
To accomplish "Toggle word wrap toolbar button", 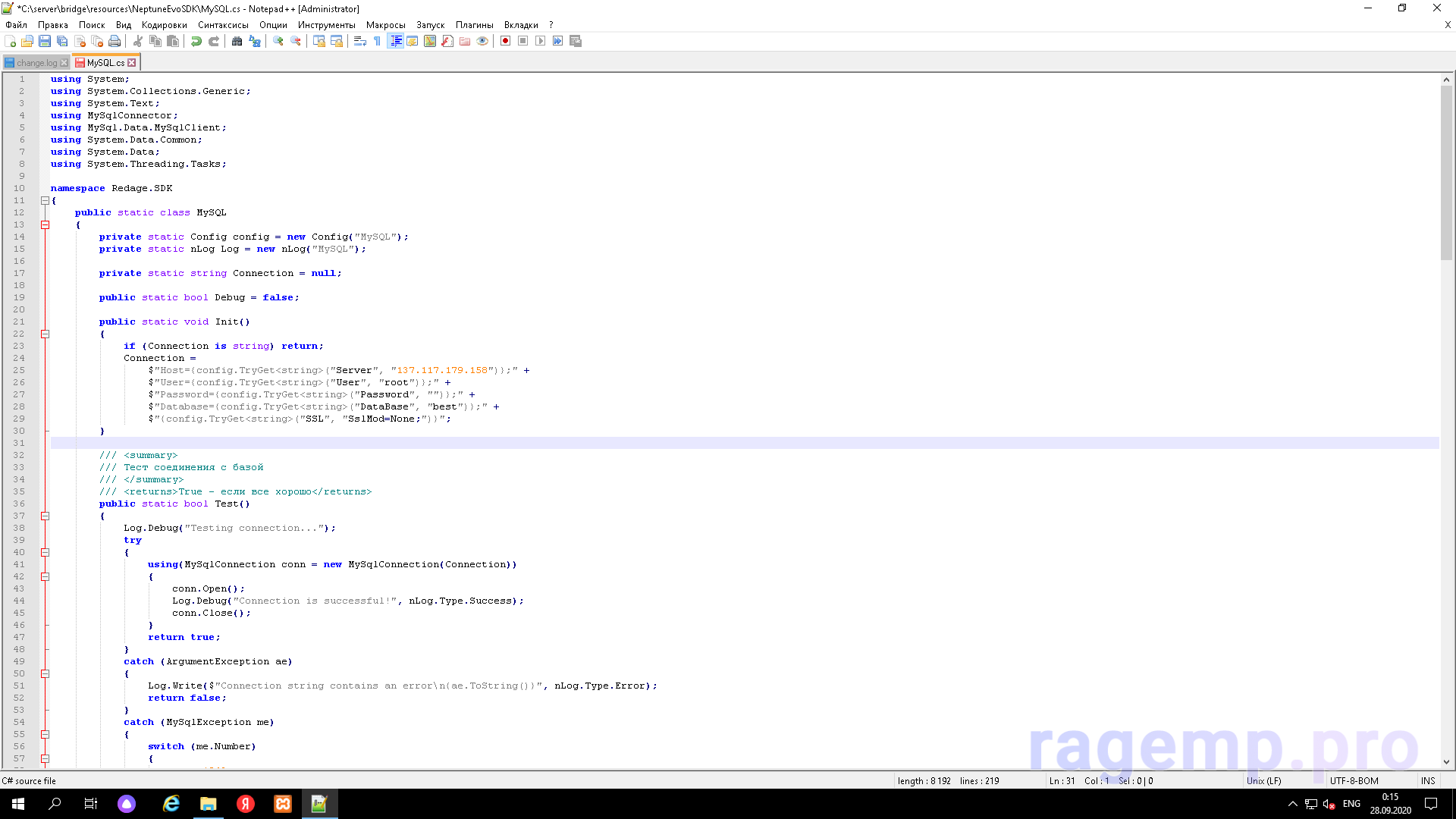I will [x=360, y=41].
